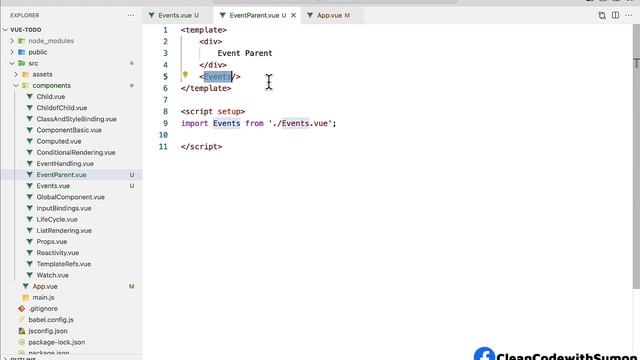640x360 pixels.
Task: Open Props.vue file
Action: tap(52, 242)
